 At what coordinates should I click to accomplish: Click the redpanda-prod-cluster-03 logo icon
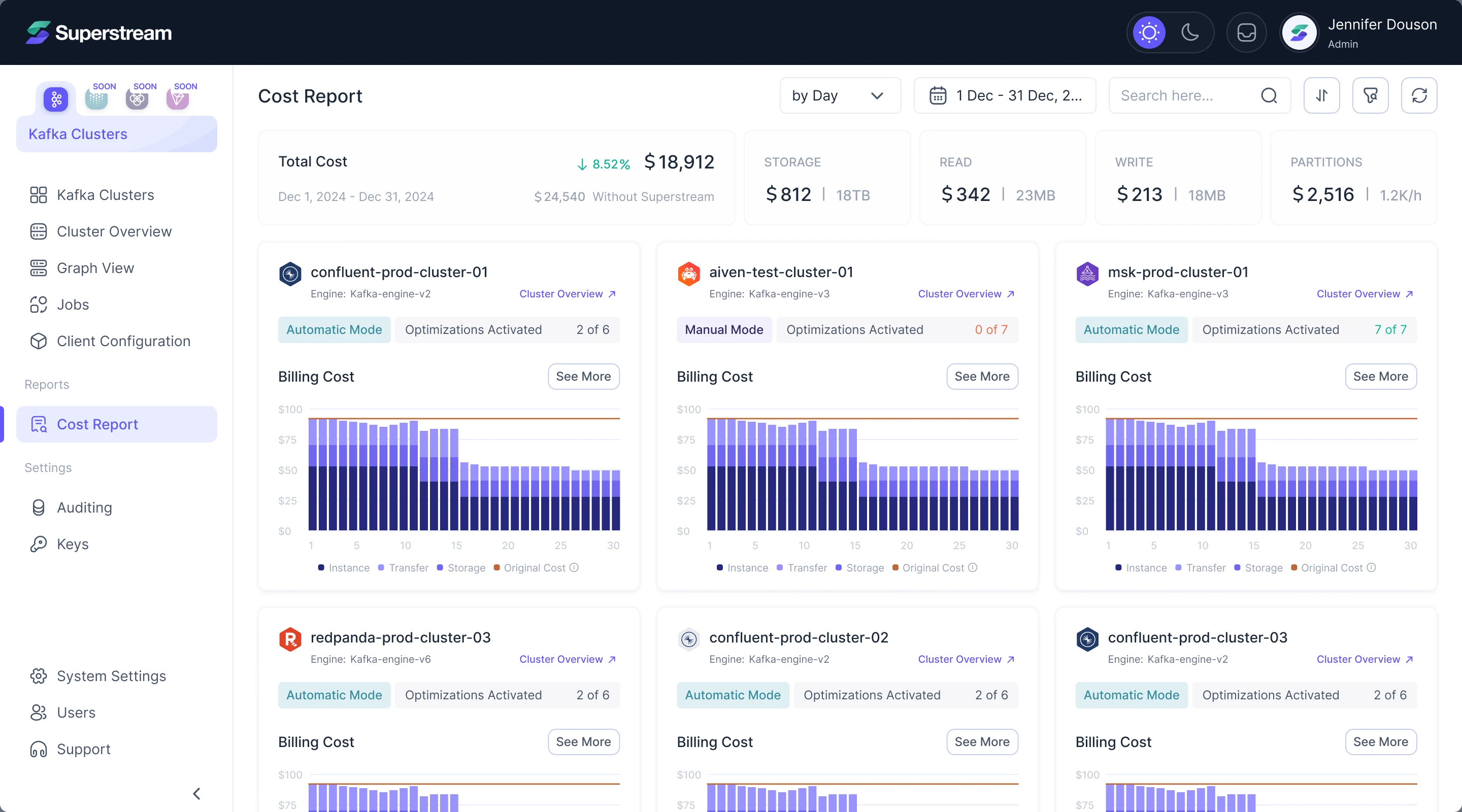290,639
